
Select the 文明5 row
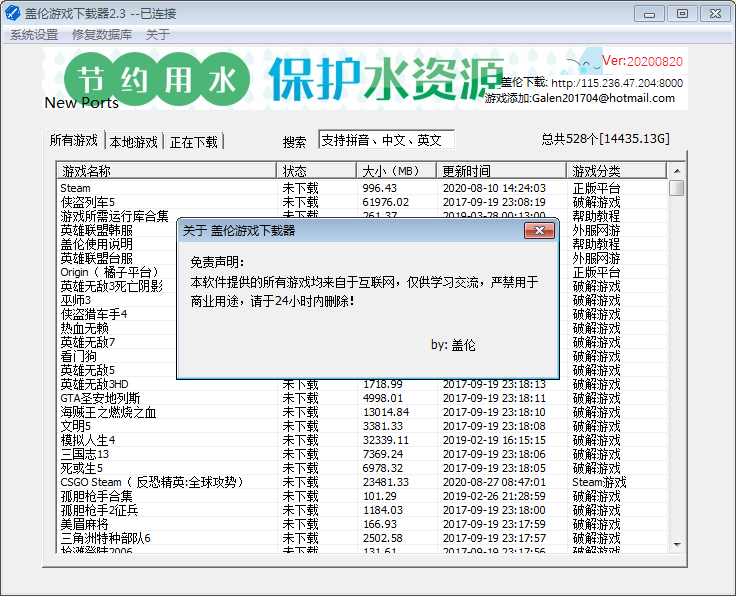click(362, 426)
